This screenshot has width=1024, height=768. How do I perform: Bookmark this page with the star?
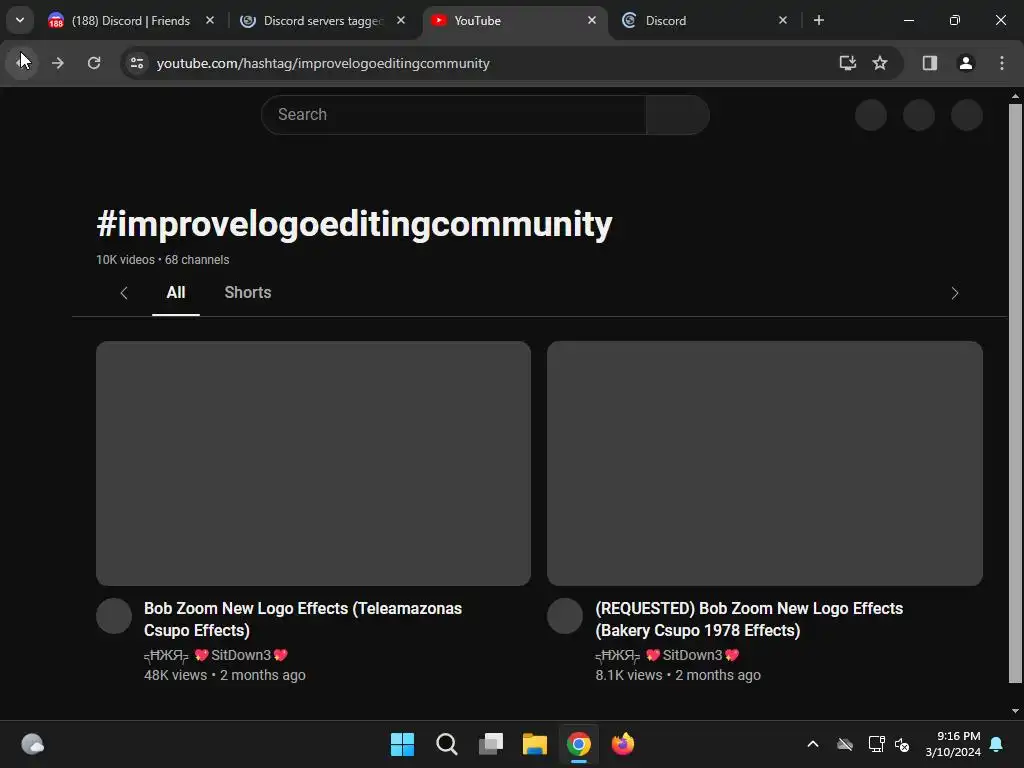pos(880,63)
